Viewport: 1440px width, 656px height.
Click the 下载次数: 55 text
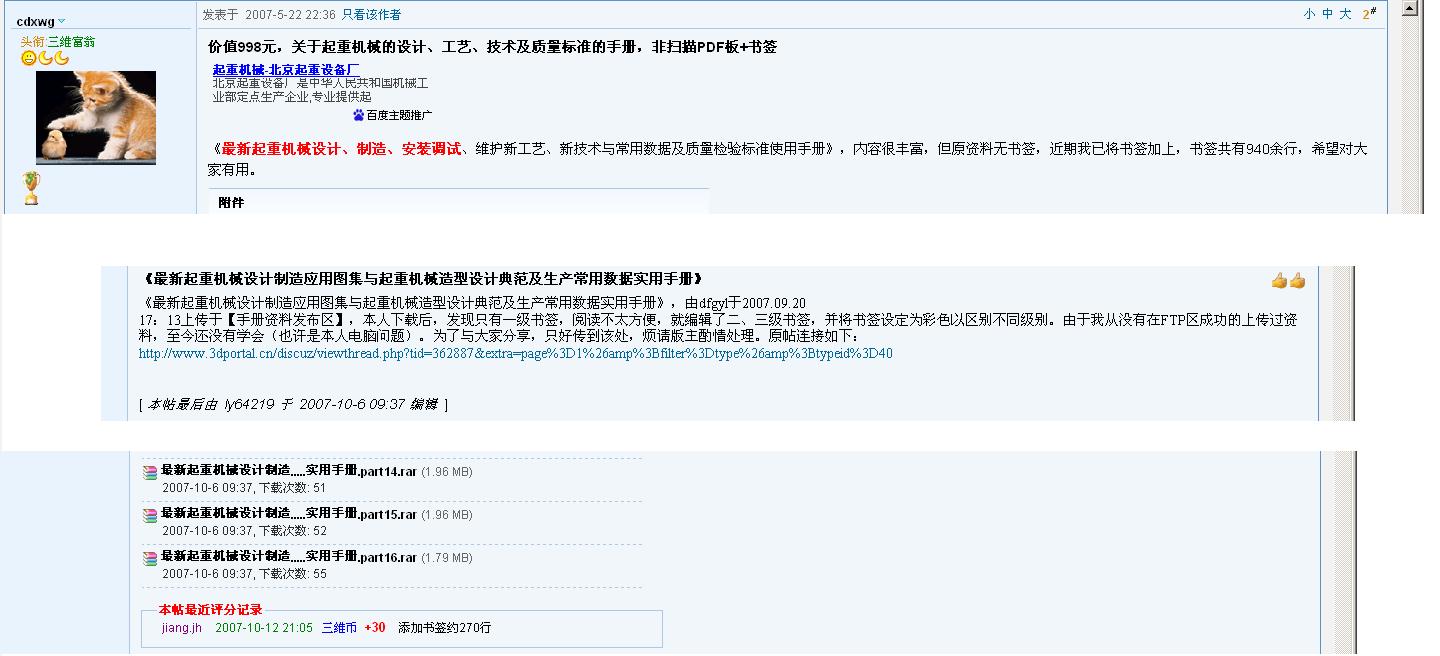293,574
